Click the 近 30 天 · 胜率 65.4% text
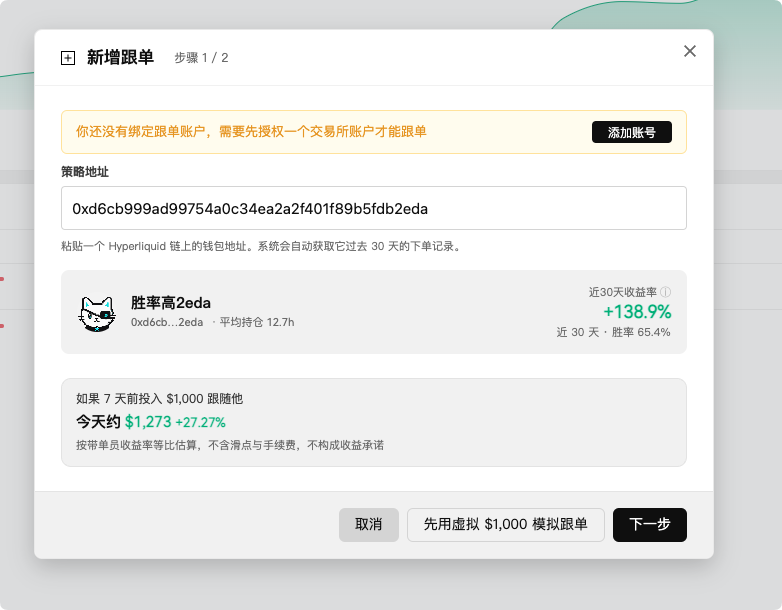The height and width of the screenshot is (610, 782). click(x=613, y=332)
